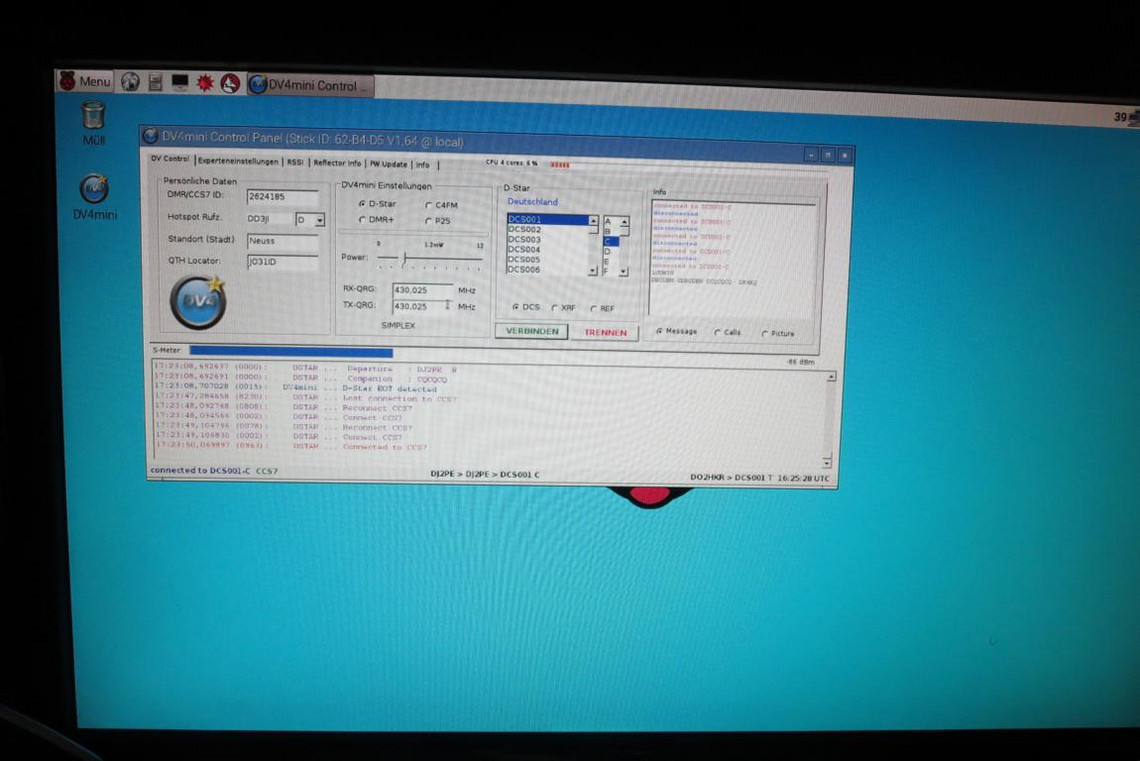Image resolution: width=1140 pixels, height=761 pixels.
Task: Open the RSSI tab
Action: [x=295, y=162]
